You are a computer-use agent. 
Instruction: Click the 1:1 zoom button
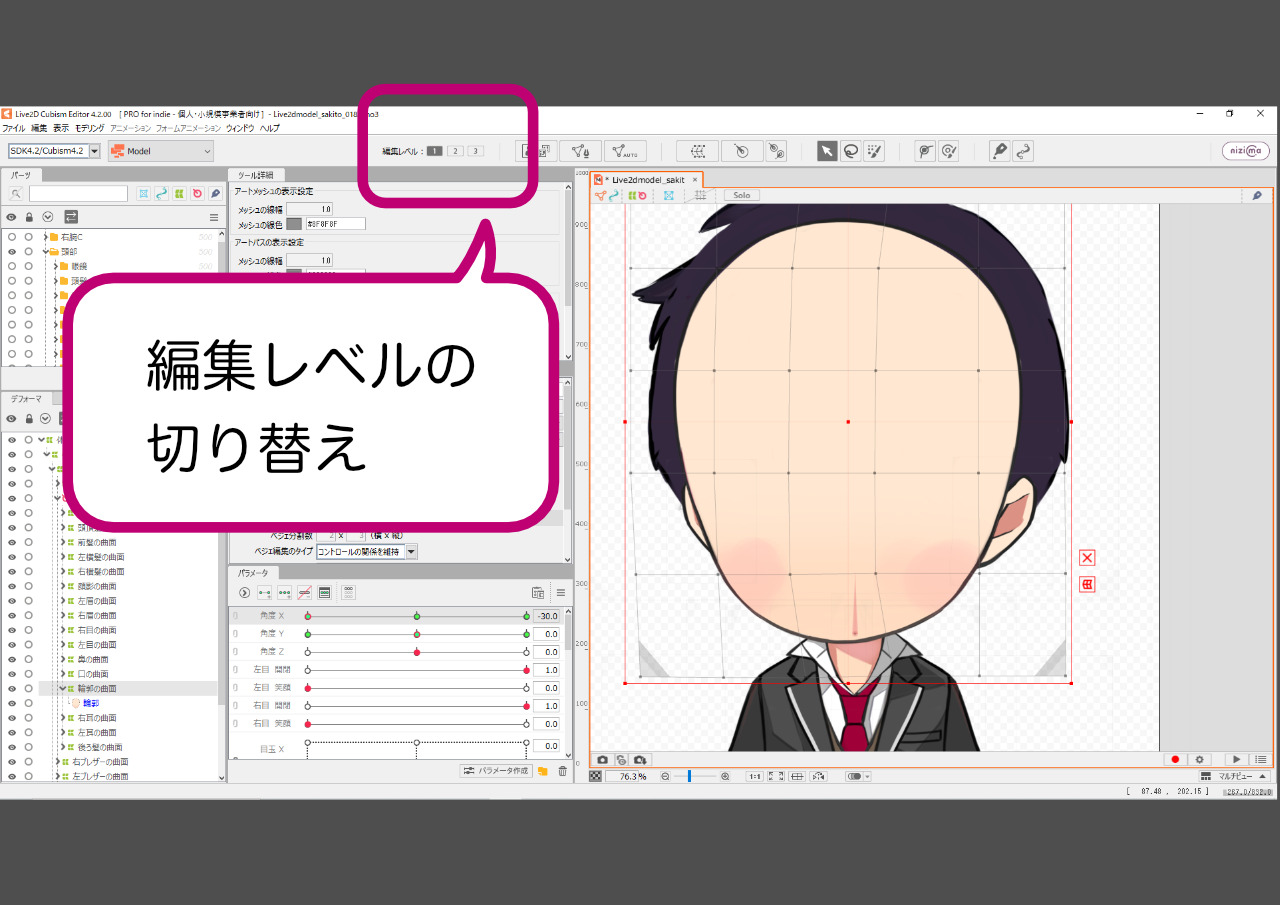755,776
